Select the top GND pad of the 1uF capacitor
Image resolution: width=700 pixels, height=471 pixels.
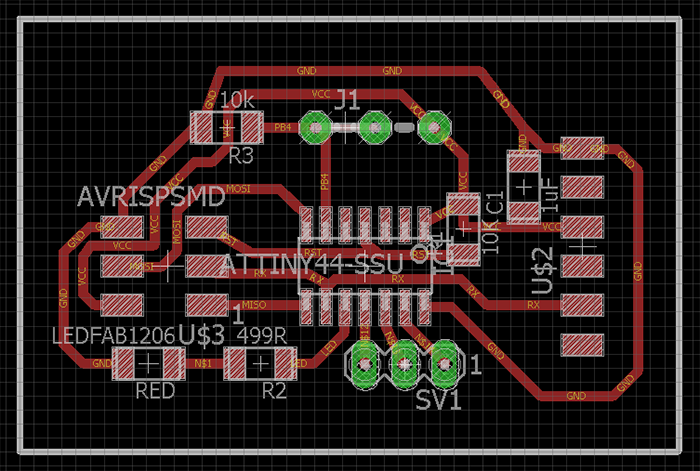[524, 161]
